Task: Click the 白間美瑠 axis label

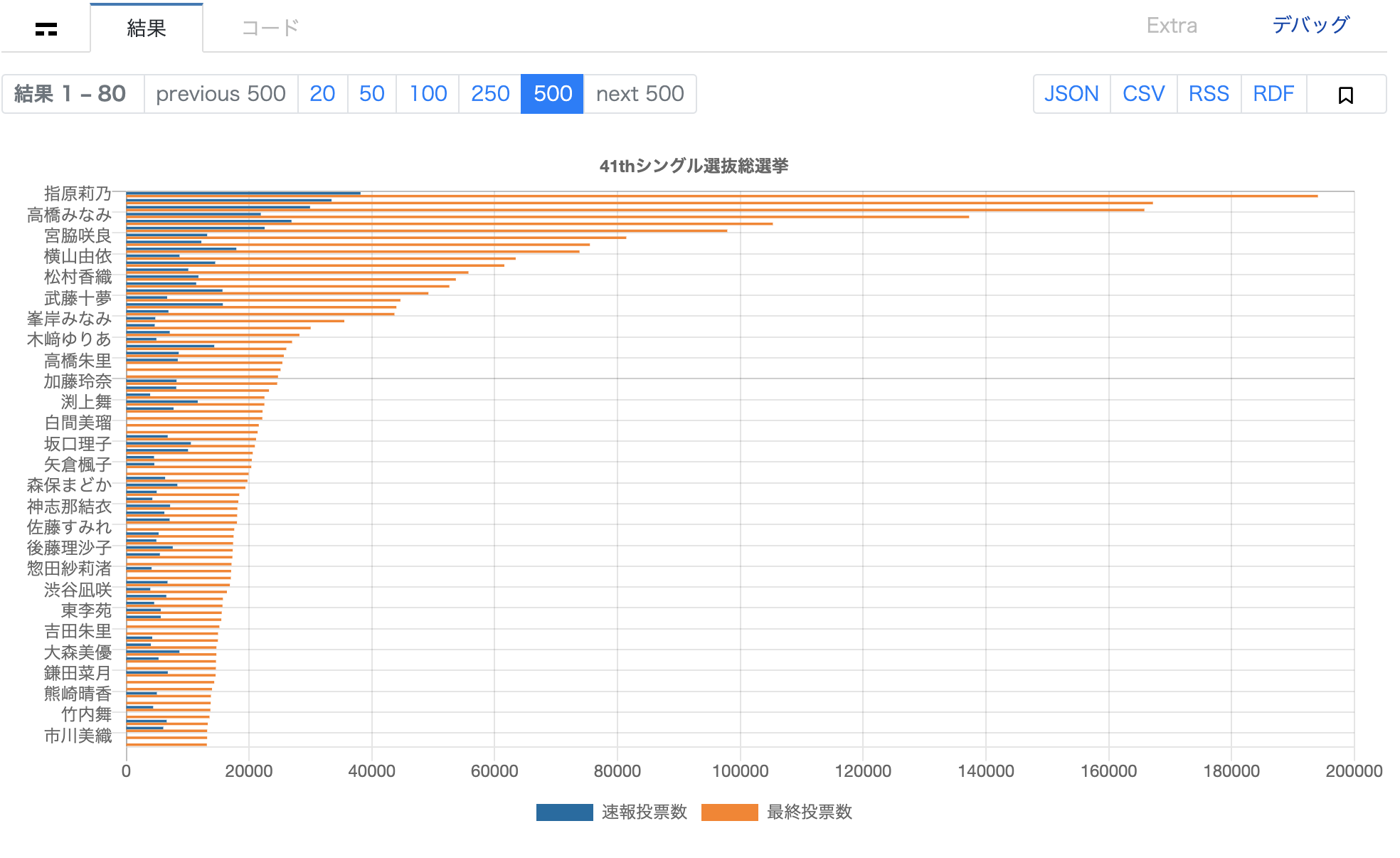Action: point(78,423)
